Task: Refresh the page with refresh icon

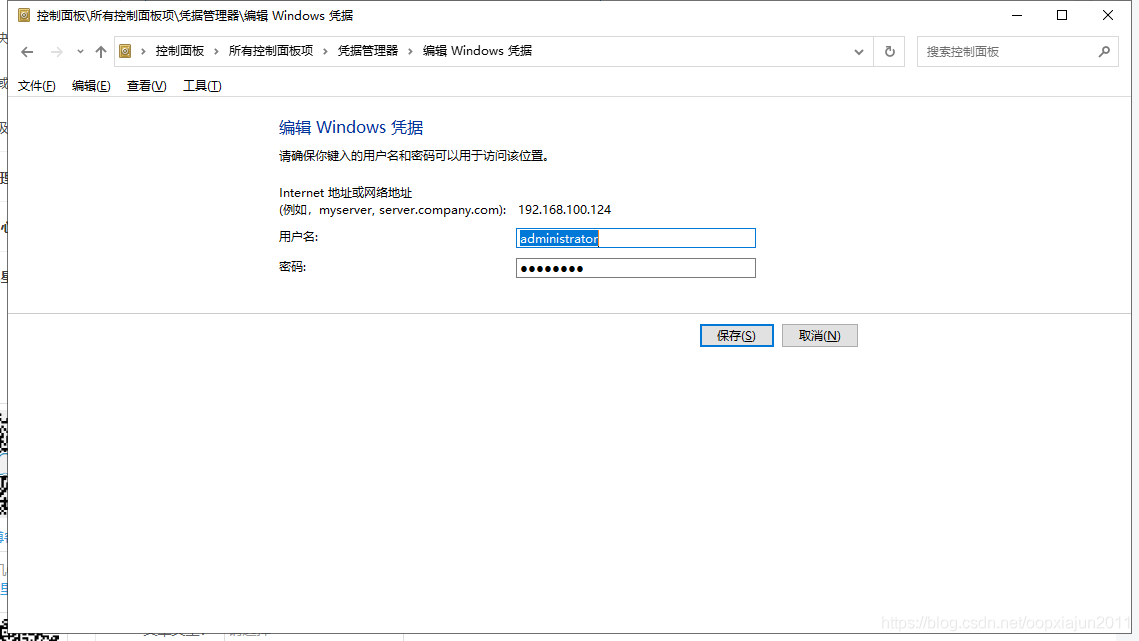Action: pos(889,52)
